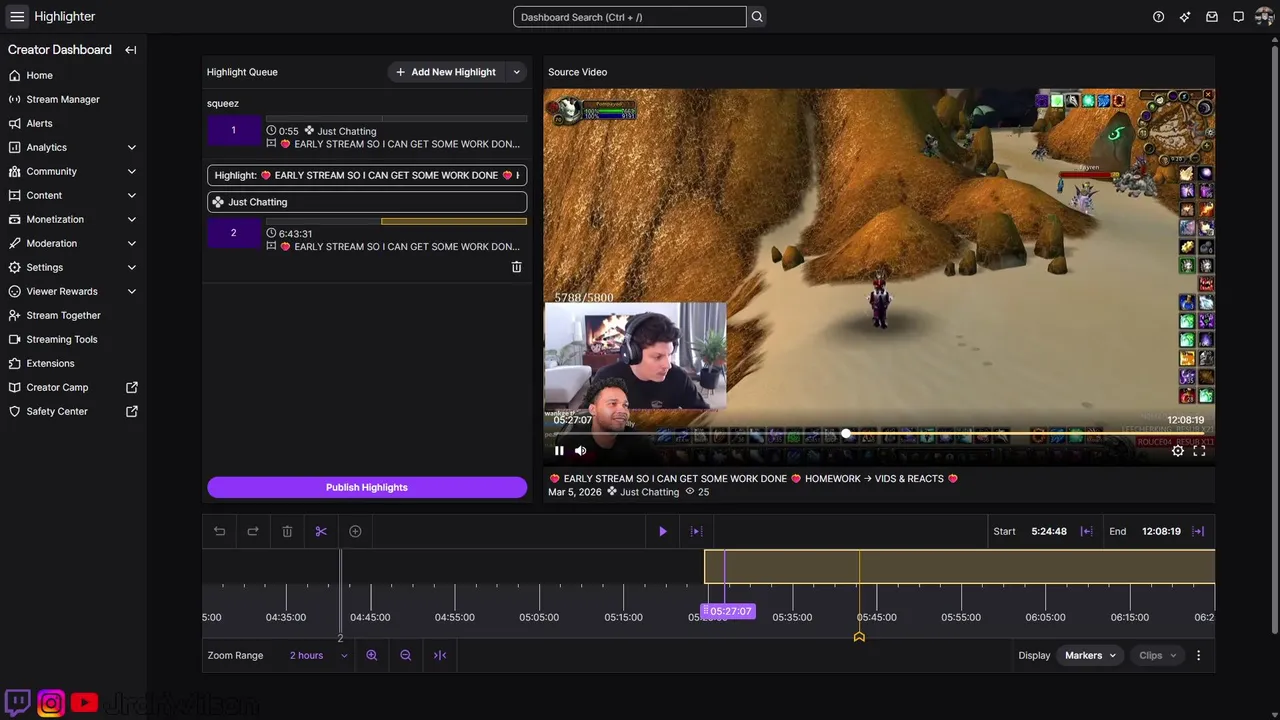Delete selected segment with toolbar trash icon
The height and width of the screenshot is (720, 1280).
coord(287,531)
